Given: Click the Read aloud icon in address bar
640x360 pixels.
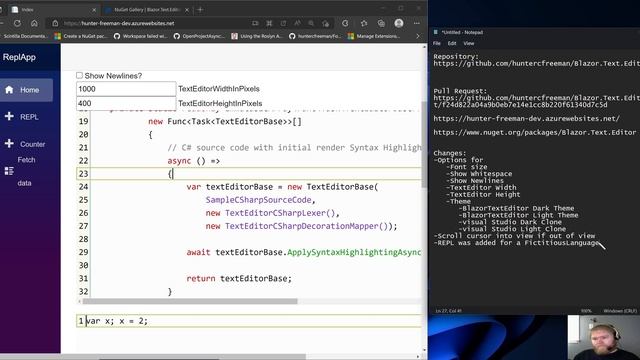Looking at the screenshot, I should coord(297,23).
